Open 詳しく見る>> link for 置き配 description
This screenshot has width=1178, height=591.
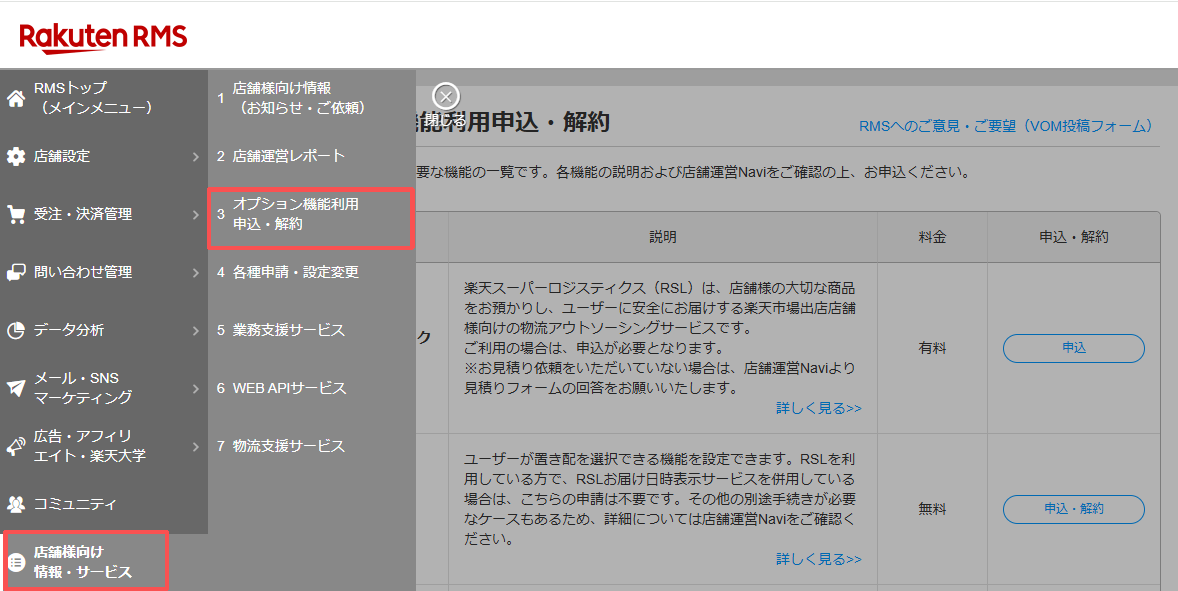[x=819, y=559]
